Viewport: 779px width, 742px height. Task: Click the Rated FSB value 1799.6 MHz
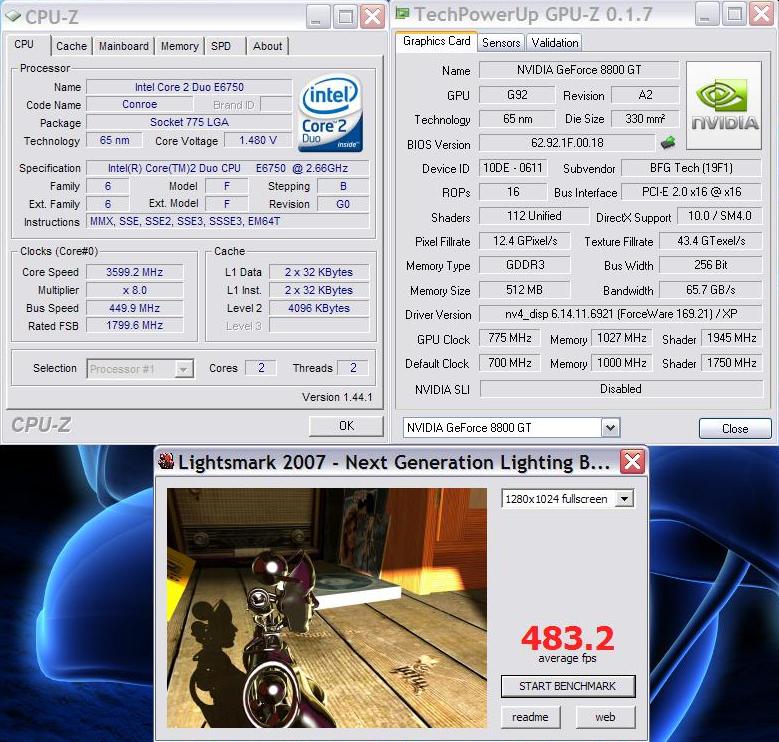click(135, 325)
